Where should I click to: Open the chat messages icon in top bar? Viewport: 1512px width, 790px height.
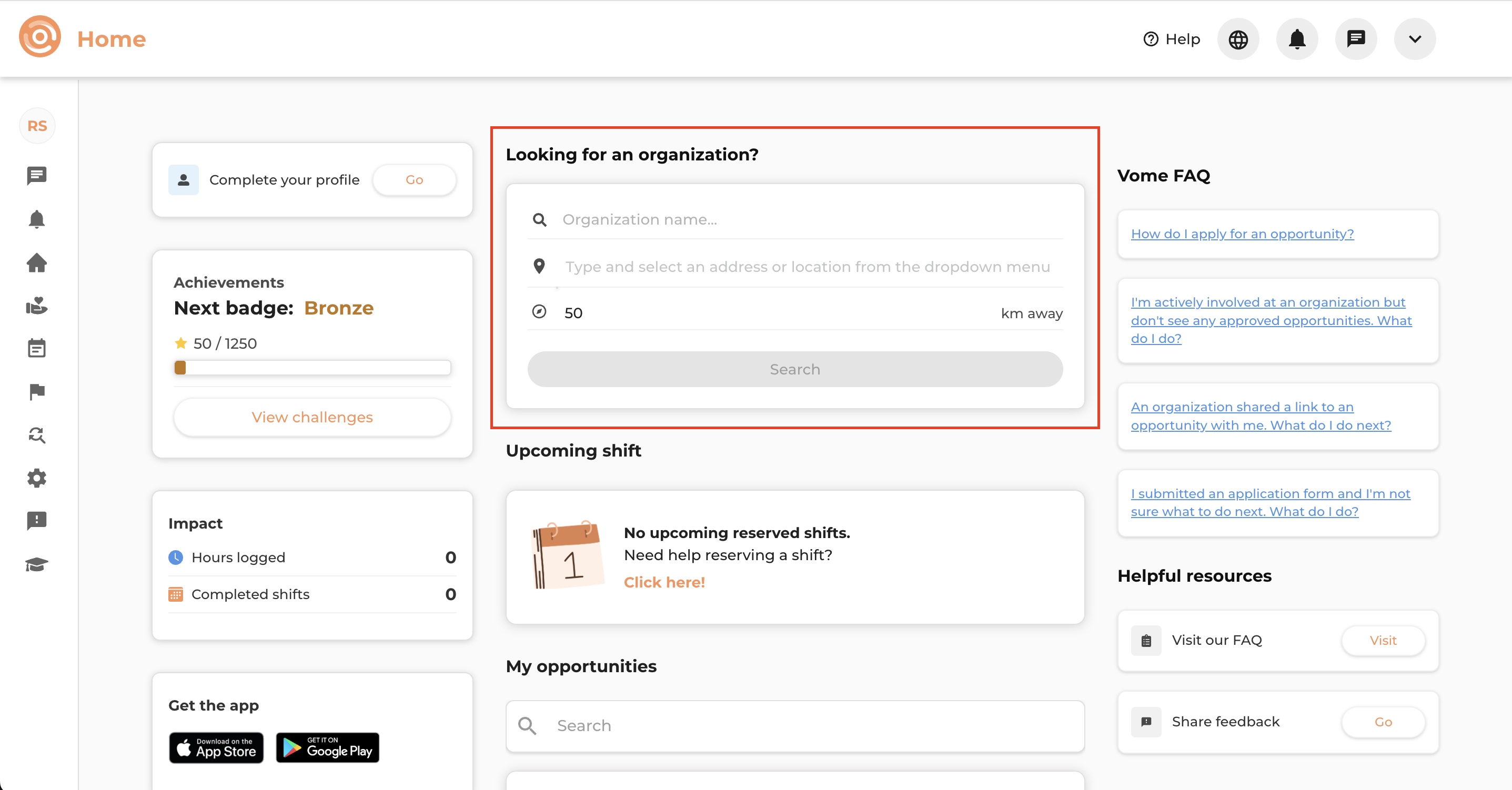coord(1355,39)
